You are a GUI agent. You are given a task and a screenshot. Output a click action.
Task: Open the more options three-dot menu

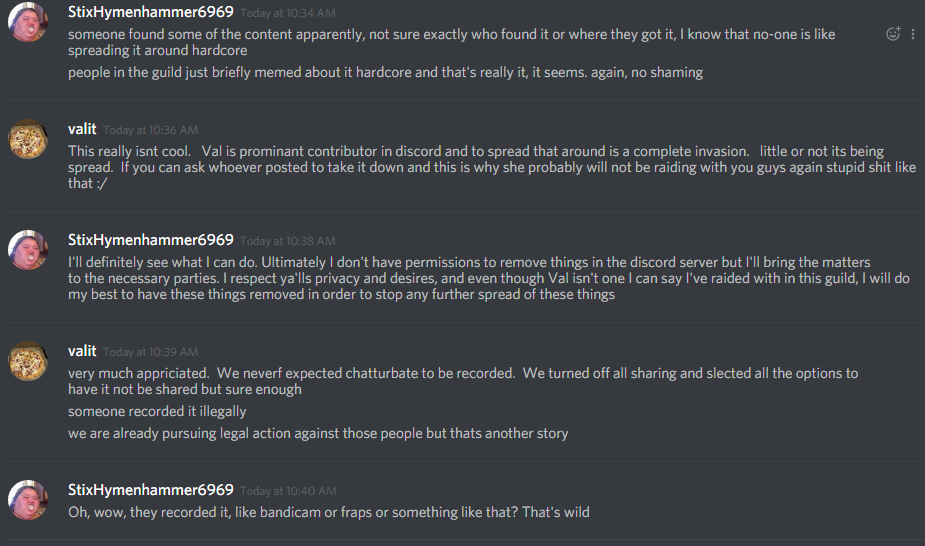click(913, 34)
